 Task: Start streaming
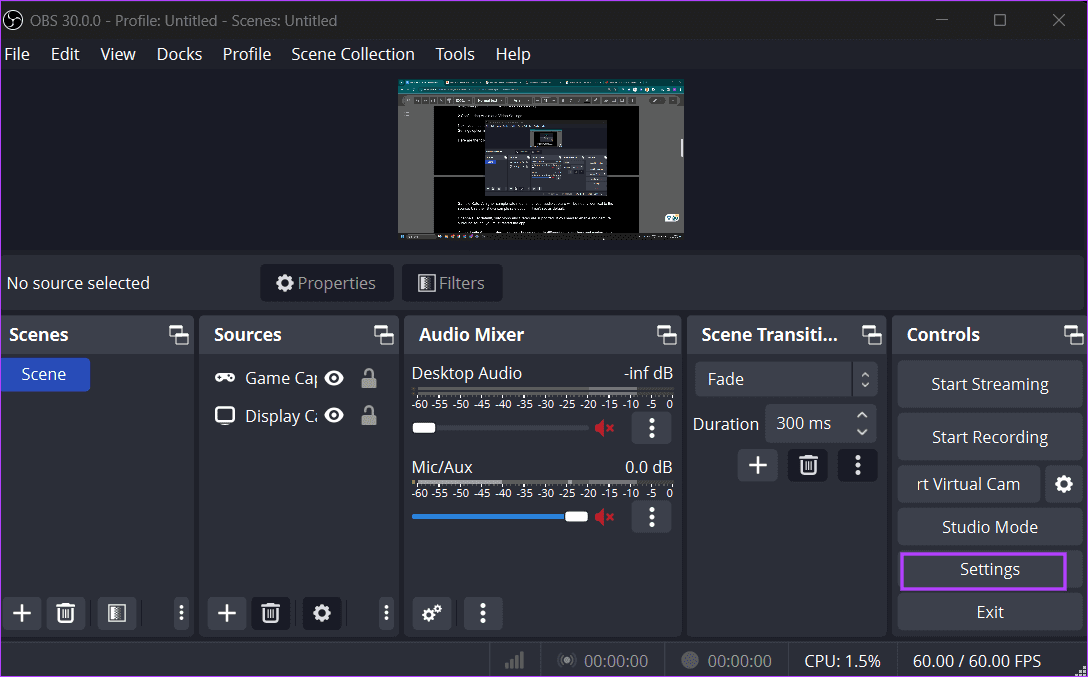click(x=989, y=384)
